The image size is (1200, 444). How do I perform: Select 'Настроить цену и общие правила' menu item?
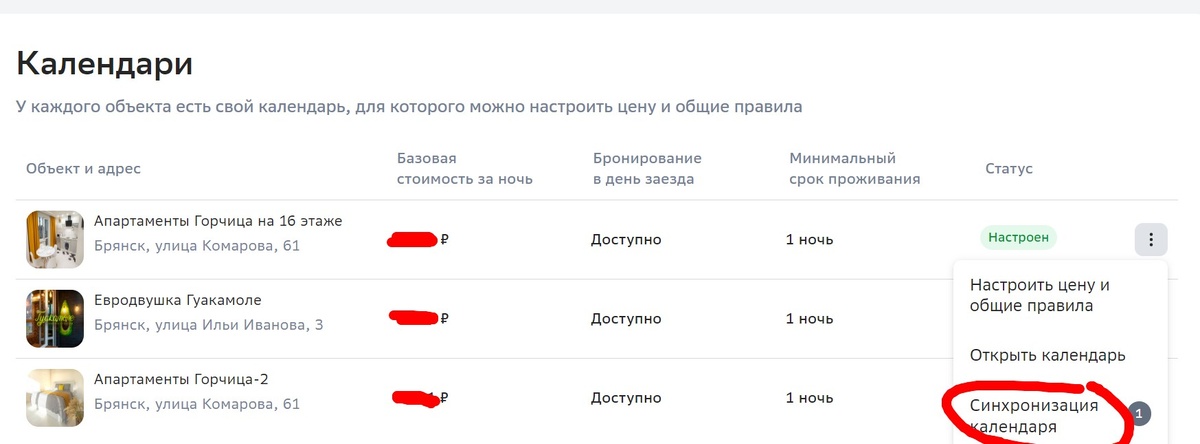(1040, 295)
